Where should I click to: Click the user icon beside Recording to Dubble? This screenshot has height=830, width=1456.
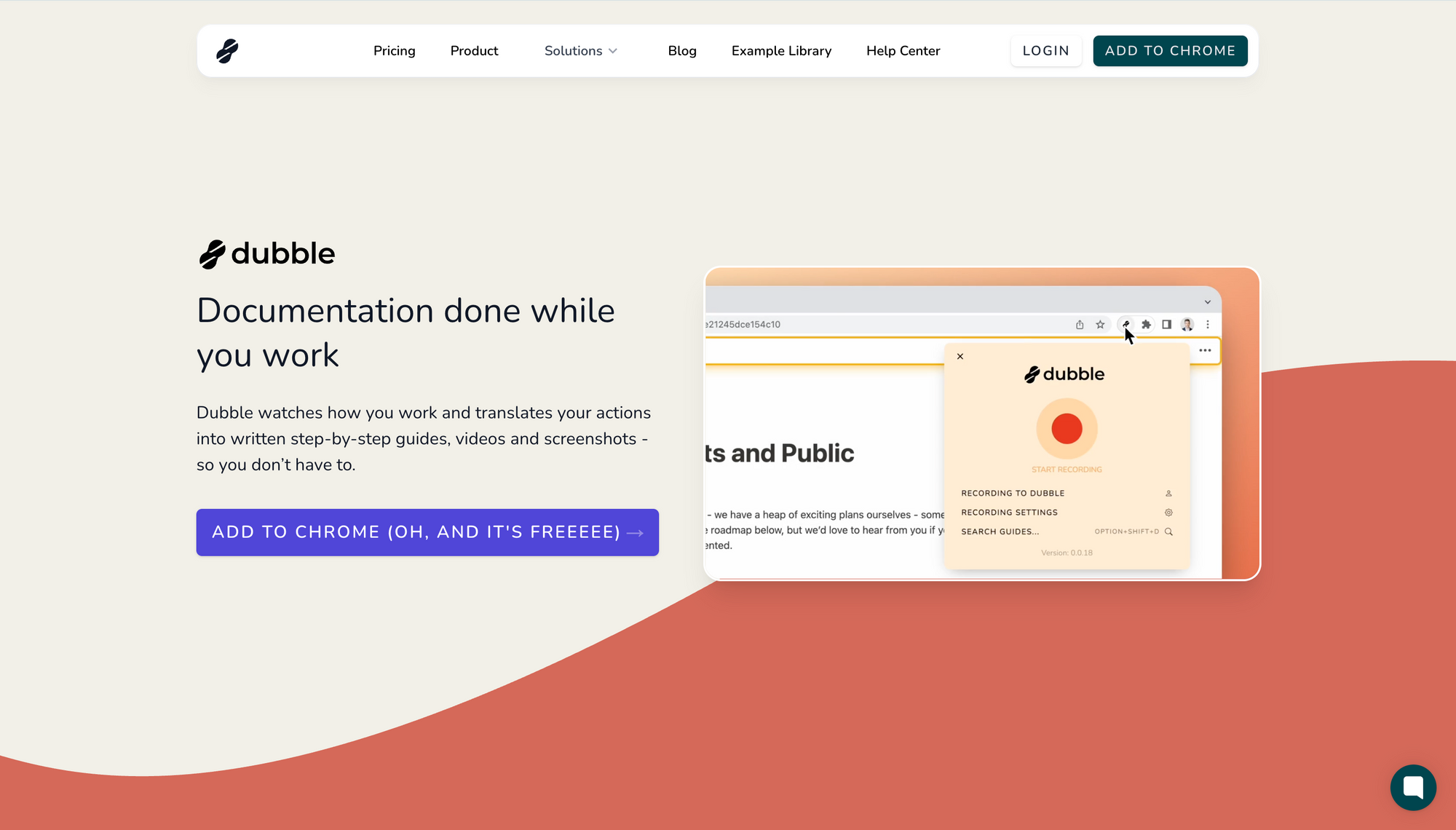1168,494
